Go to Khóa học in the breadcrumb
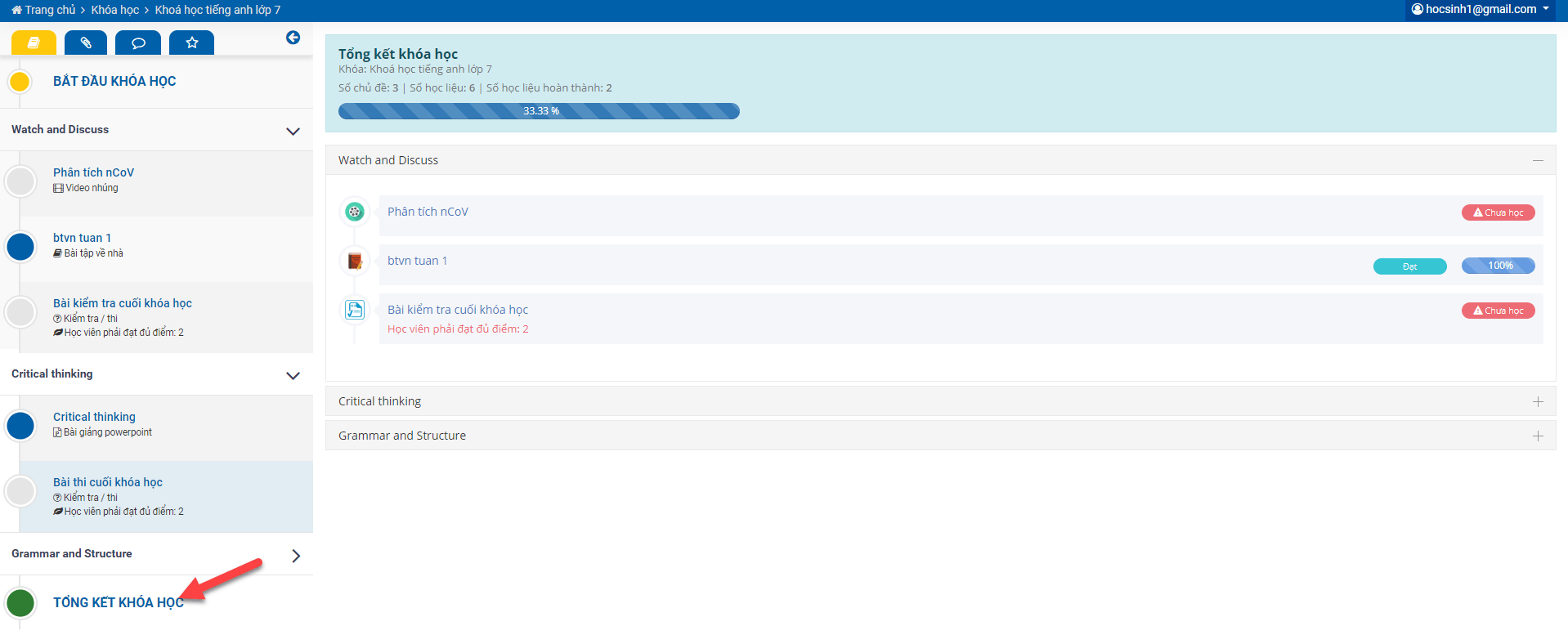The width and height of the screenshot is (1568, 644). (114, 10)
